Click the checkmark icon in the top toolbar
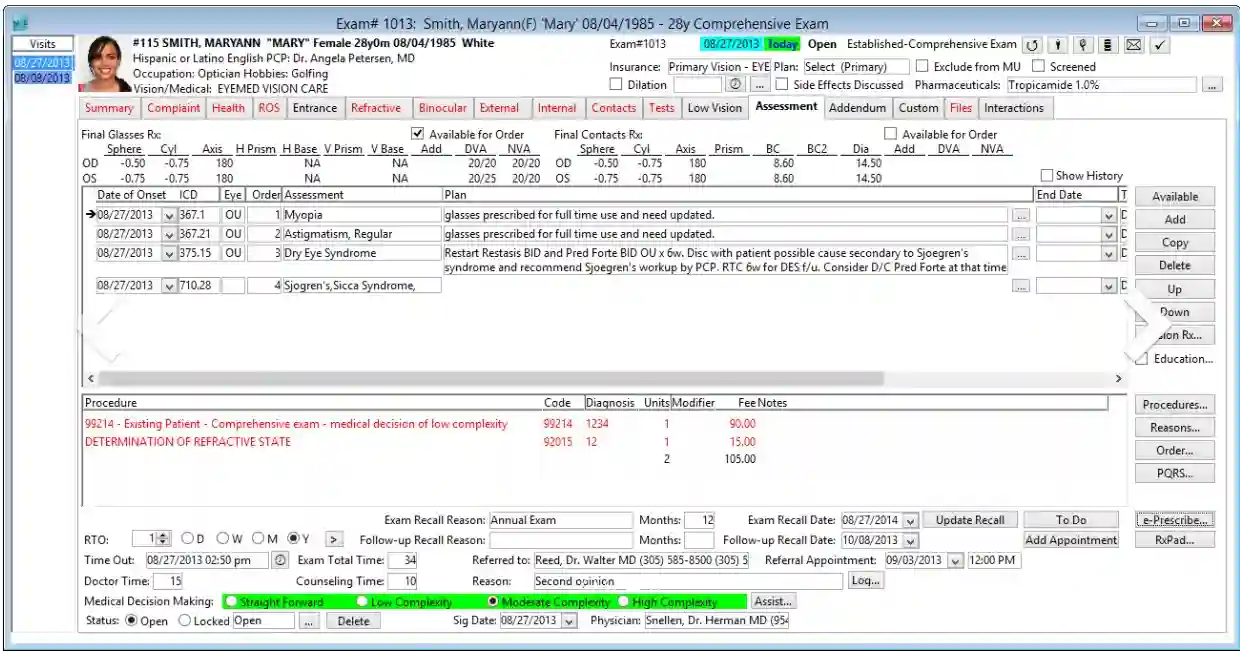Viewport: 1240px width, 651px height. tap(1158, 44)
